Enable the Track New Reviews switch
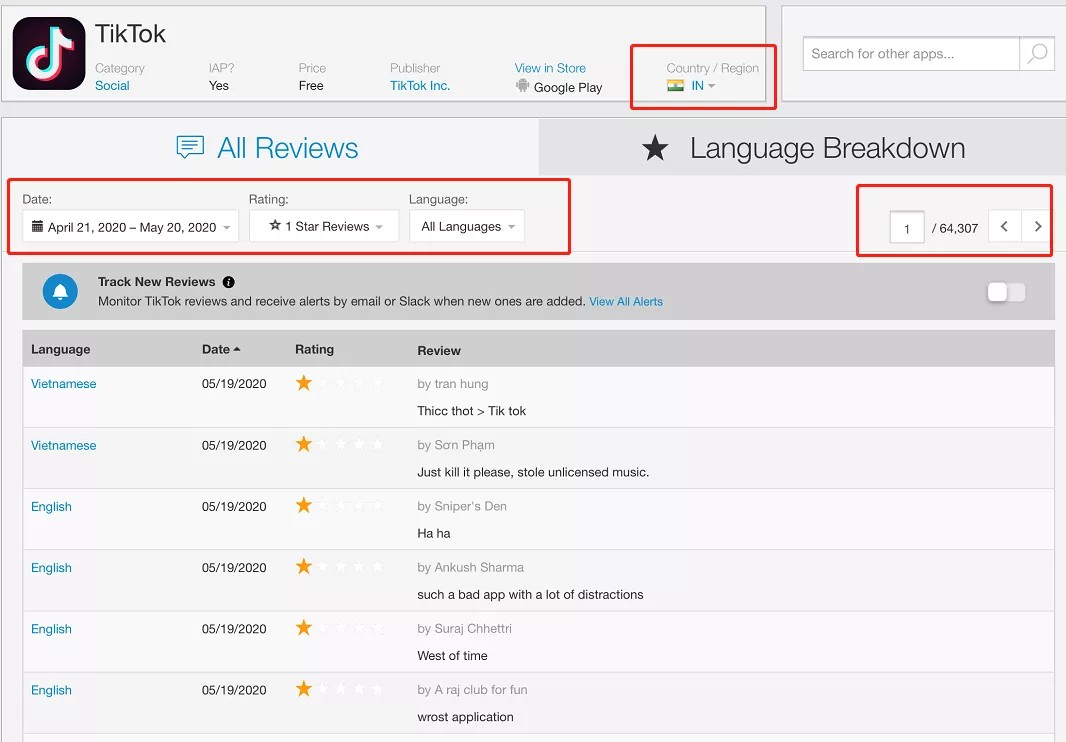Viewport: 1066px width, 742px height. [1006, 292]
